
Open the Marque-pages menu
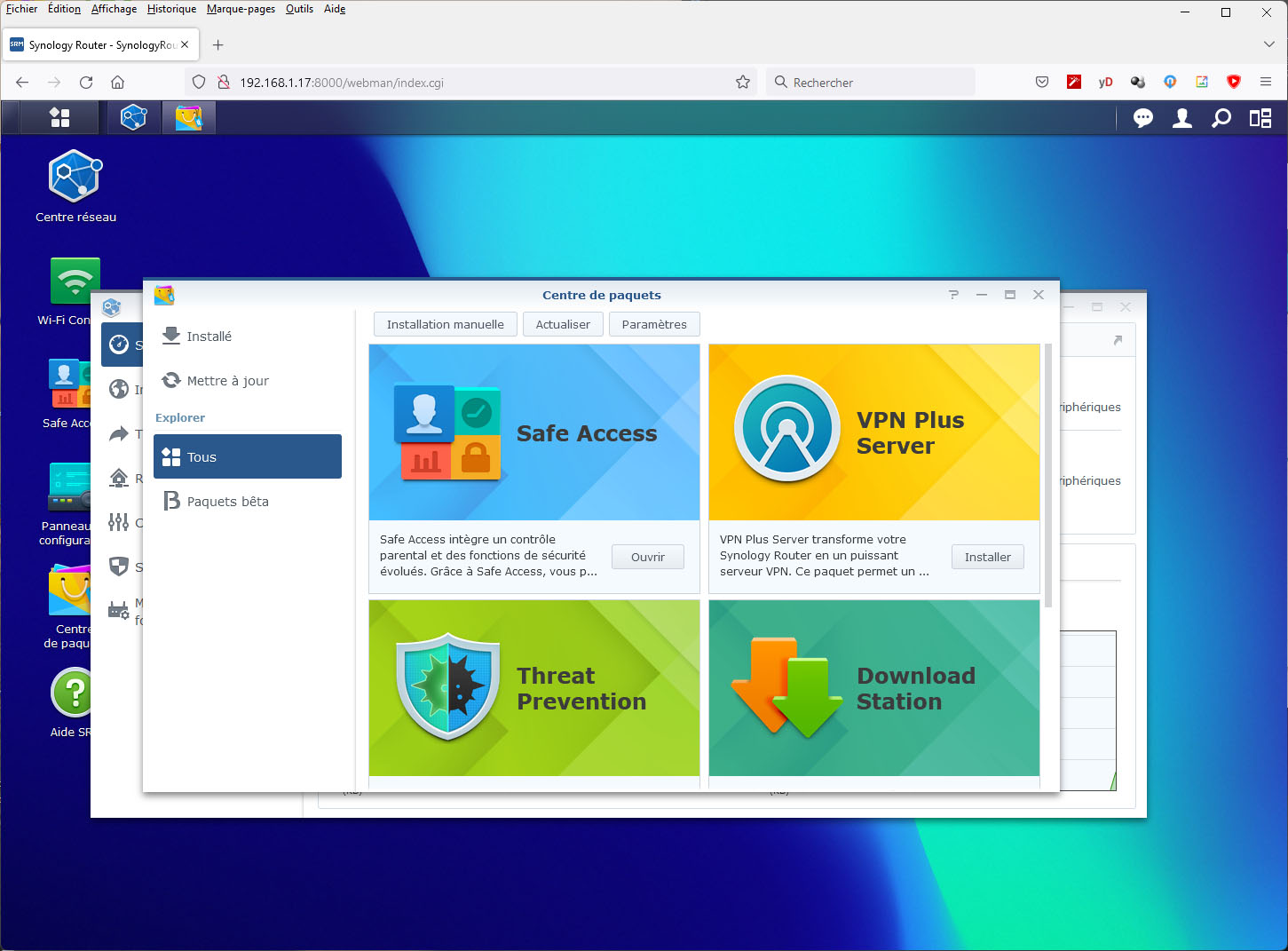(x=241, y=9)
